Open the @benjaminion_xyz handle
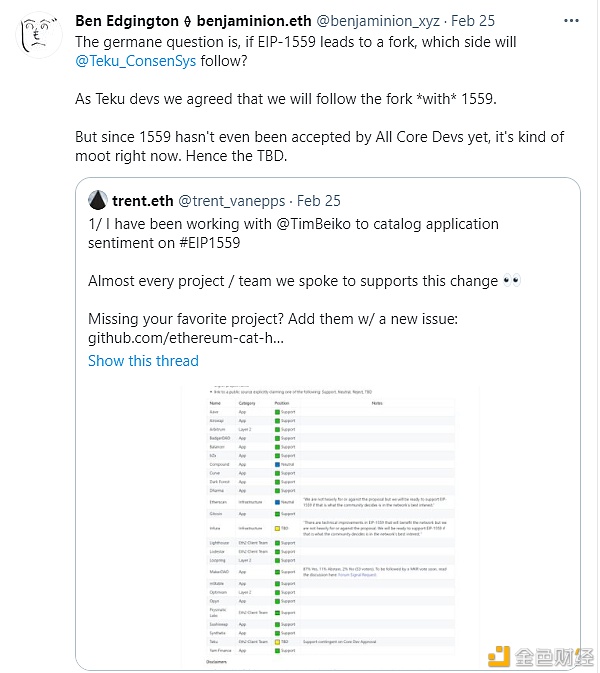 [x=378, y=21]
